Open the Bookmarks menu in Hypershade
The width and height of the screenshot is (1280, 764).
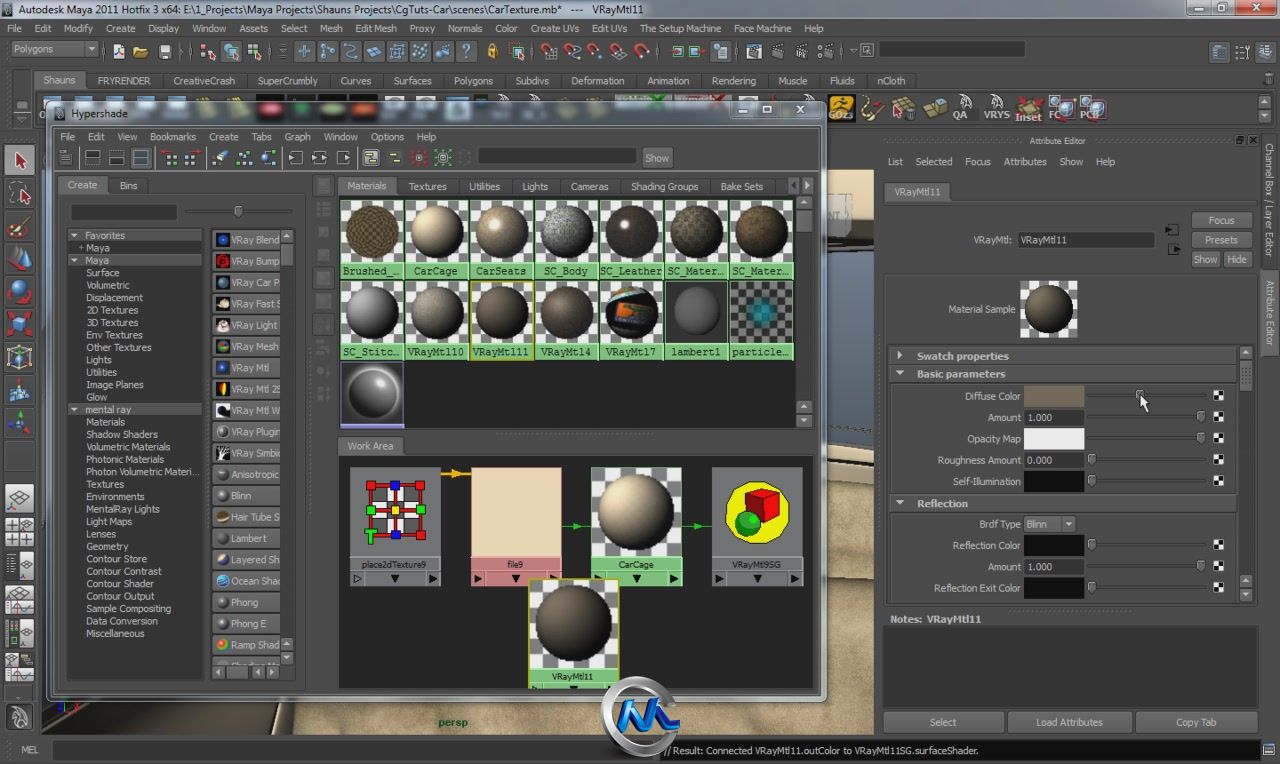click(x=173, y=137)
